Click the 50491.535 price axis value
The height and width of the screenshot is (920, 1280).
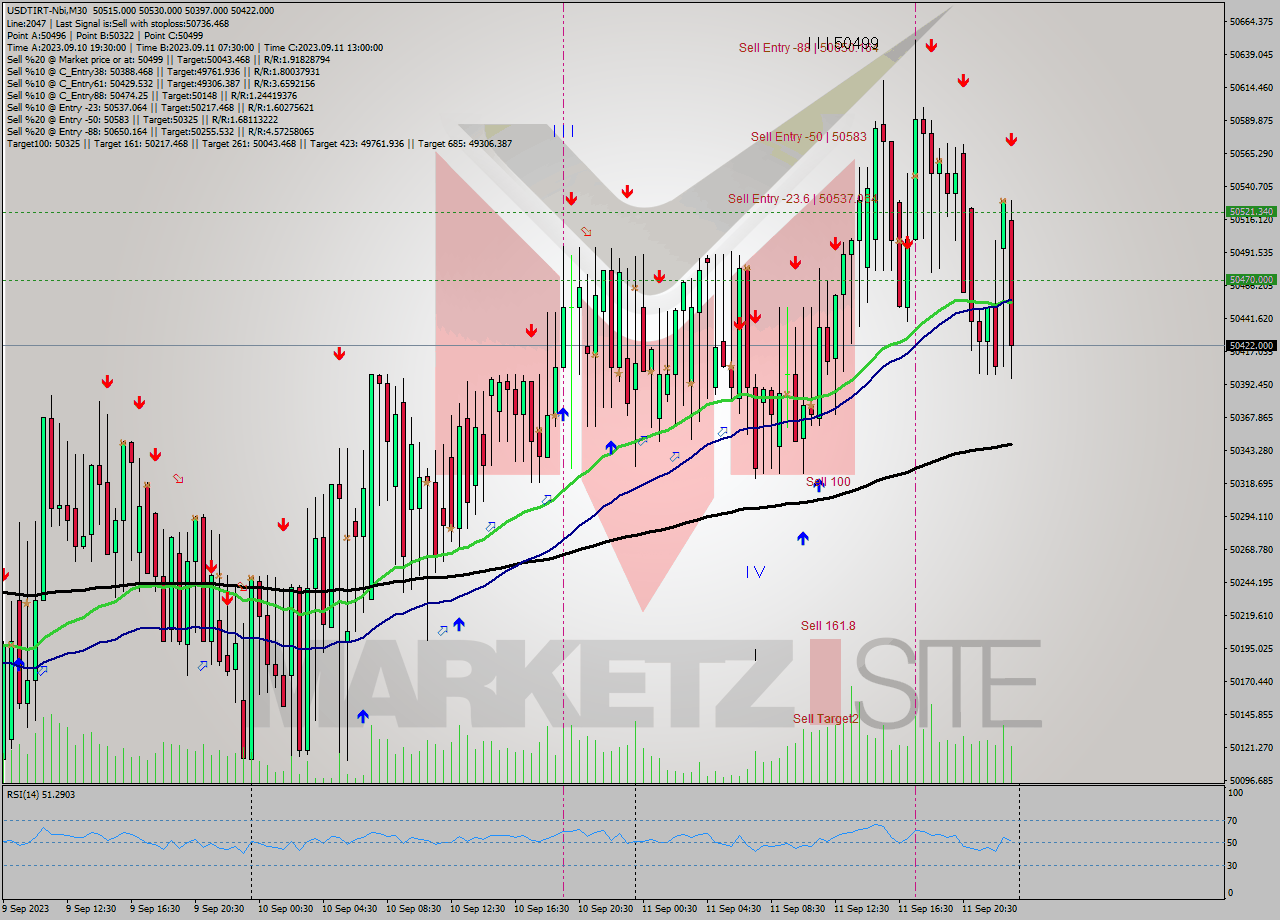pos(1251,252)
